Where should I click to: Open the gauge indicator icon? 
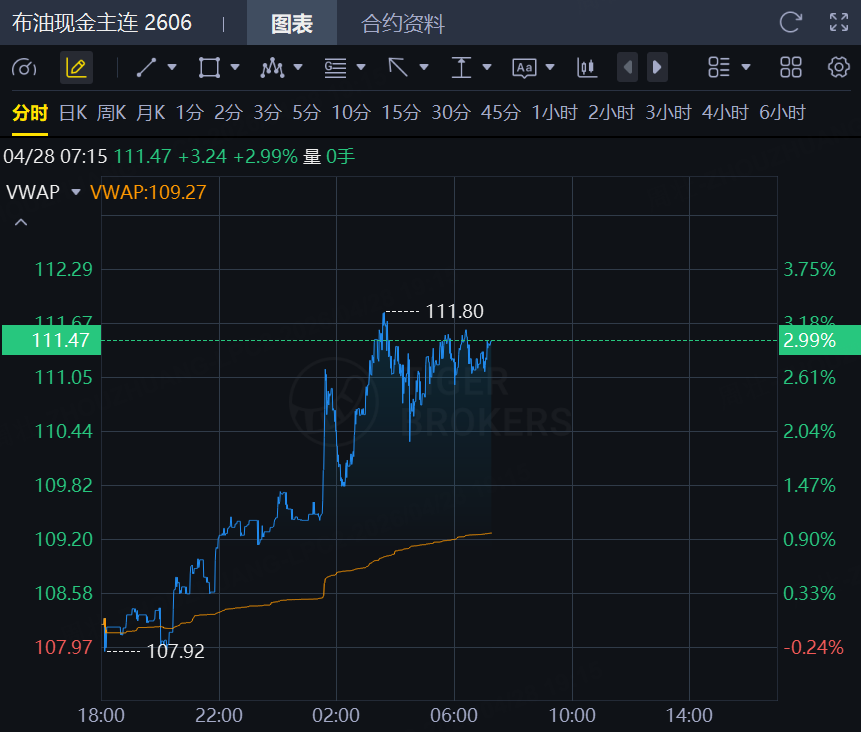[24, 68]
